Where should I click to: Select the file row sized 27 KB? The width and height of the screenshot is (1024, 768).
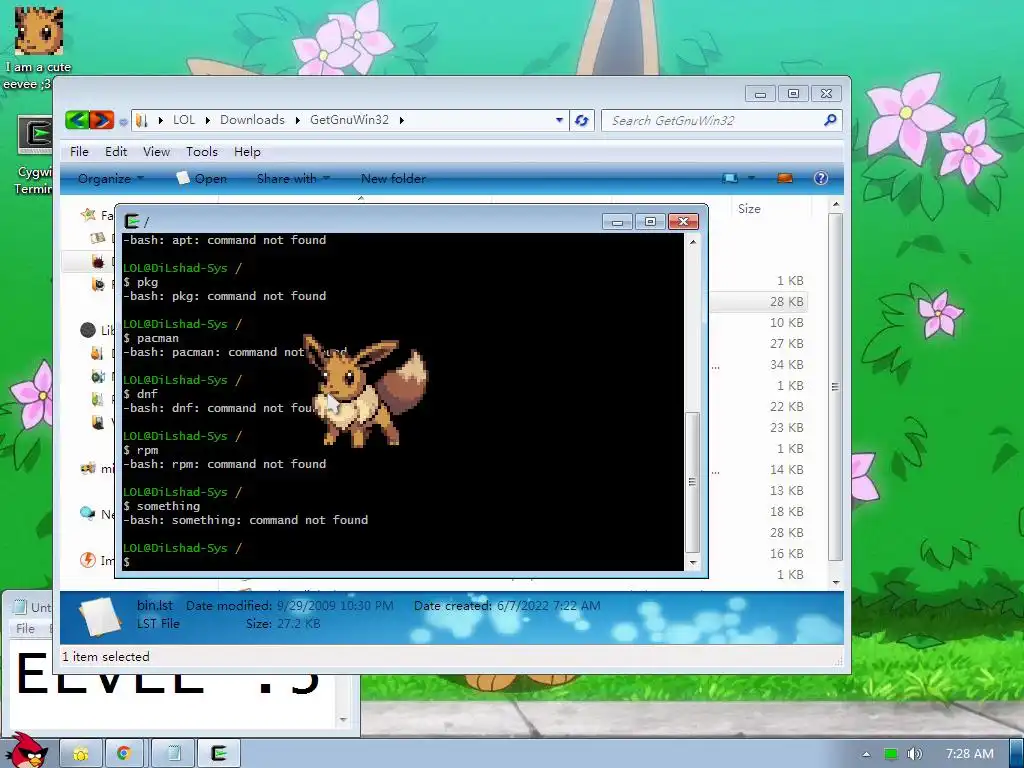tap(758, 344)
